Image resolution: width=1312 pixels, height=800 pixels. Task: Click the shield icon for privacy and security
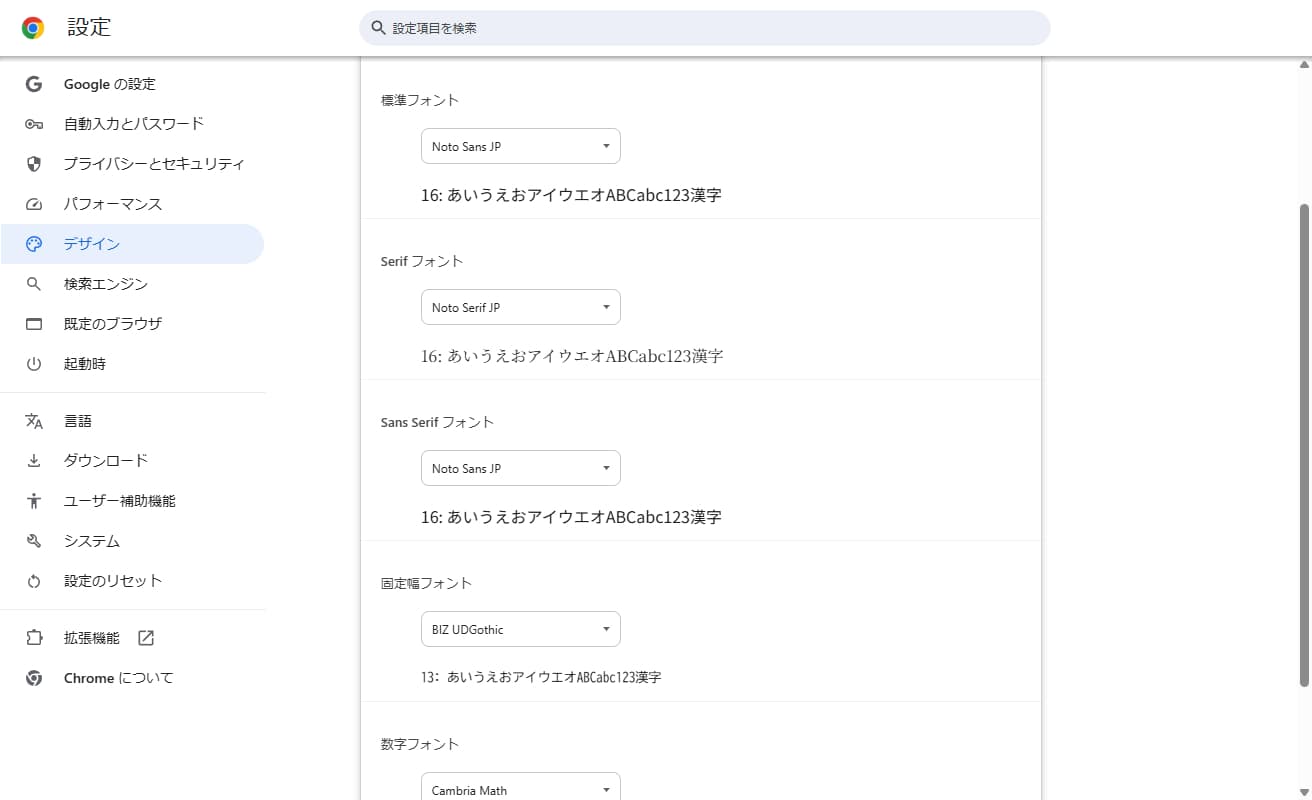[x=34, y=164]
